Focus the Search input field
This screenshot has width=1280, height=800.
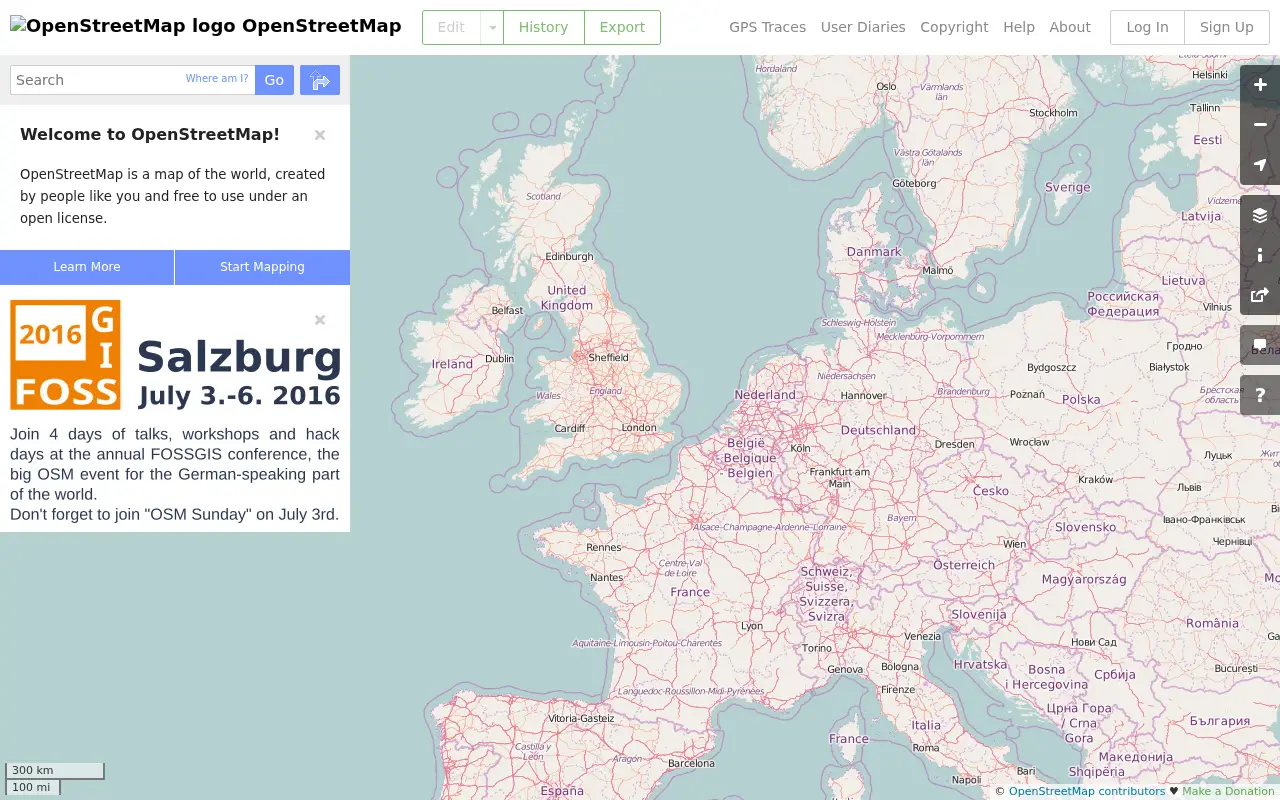(x=132, y=80)
